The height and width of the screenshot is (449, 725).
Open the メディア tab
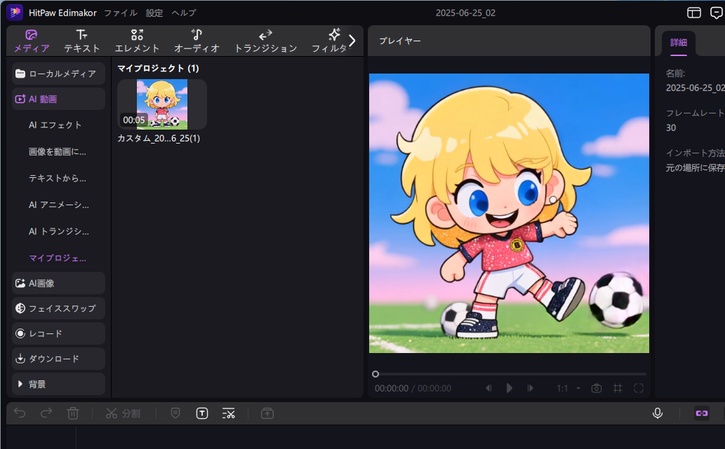coord(31,41)
